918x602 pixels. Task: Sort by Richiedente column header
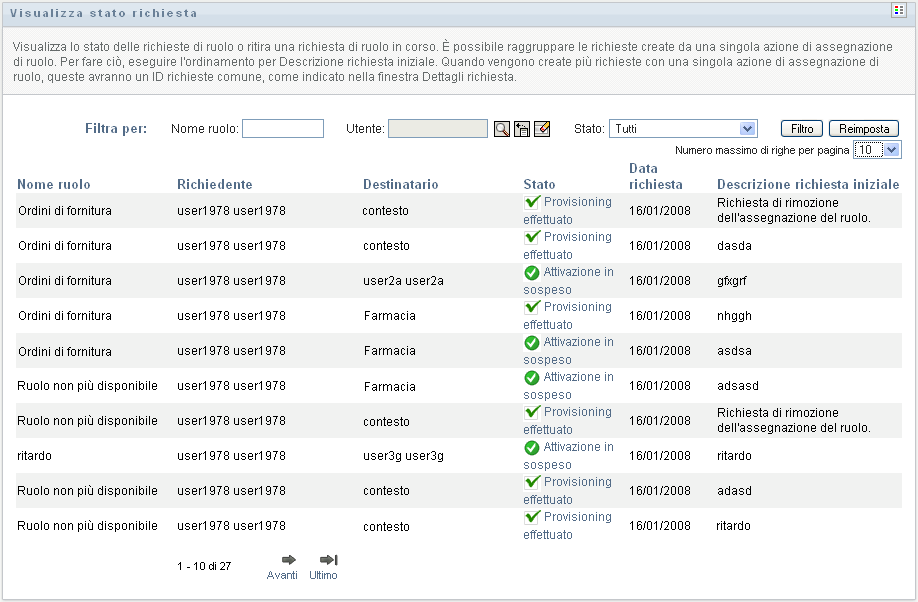point(214,184)
